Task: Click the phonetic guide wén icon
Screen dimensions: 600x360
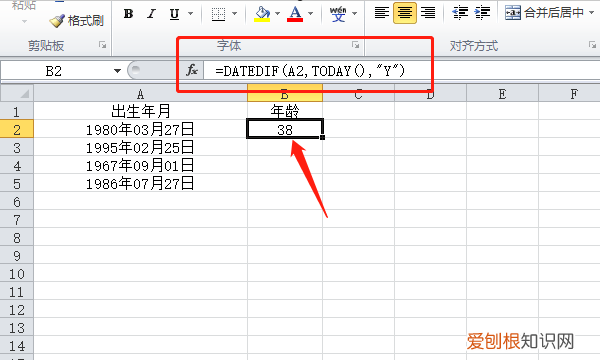Action: pyautogui.click(x=338, y=14)
